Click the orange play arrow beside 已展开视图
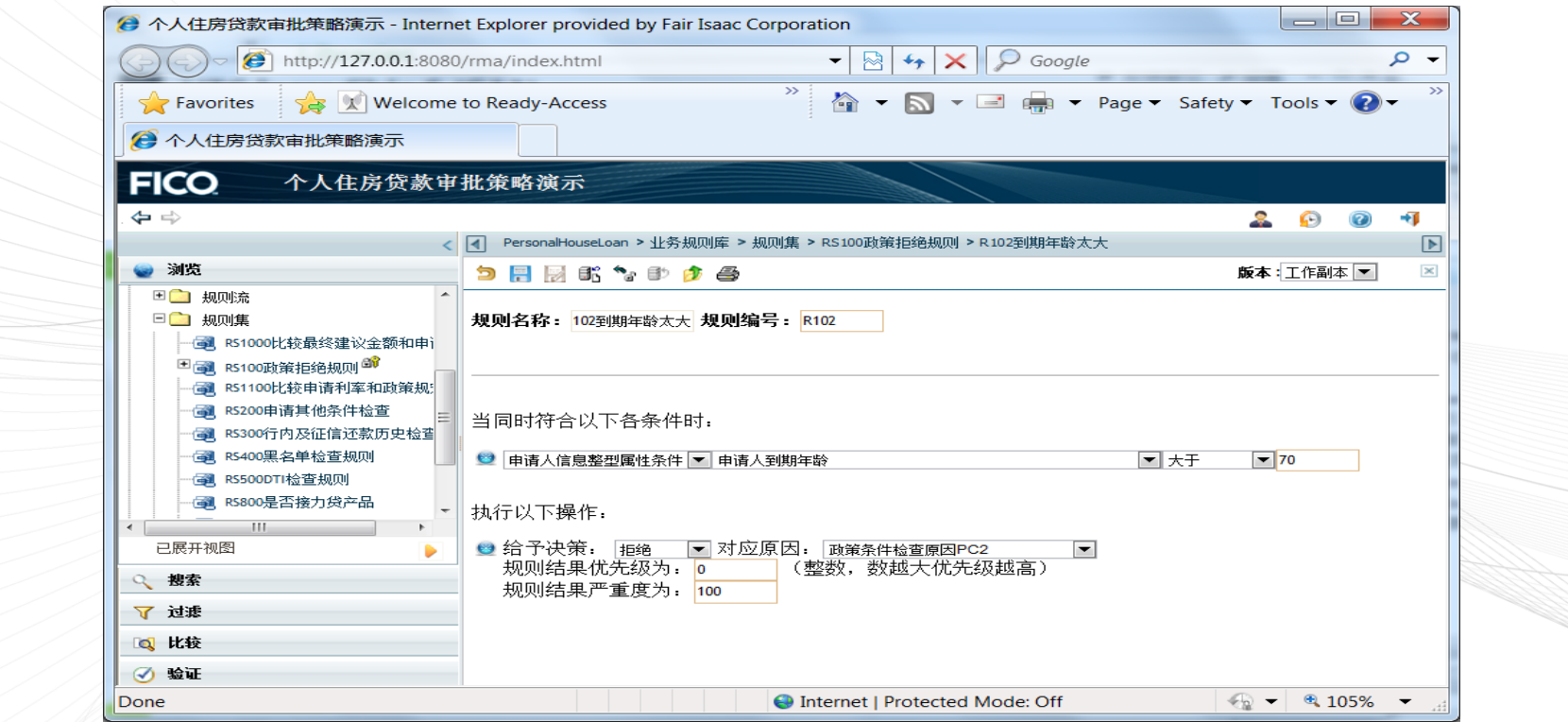 (x=431, y=551)
